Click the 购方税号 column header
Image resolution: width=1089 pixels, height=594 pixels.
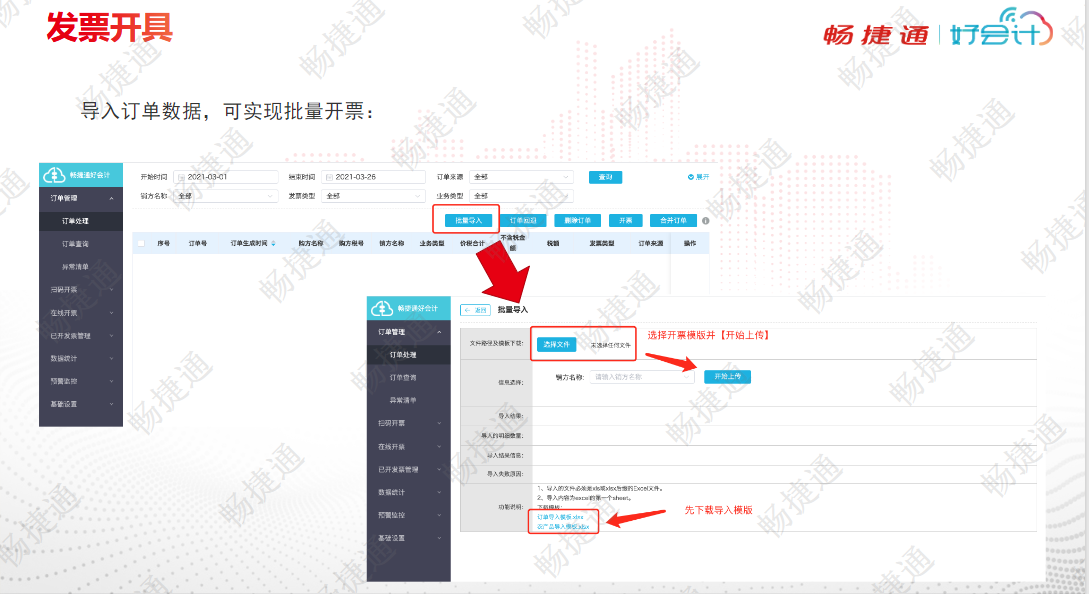click(x=351, y=243)
